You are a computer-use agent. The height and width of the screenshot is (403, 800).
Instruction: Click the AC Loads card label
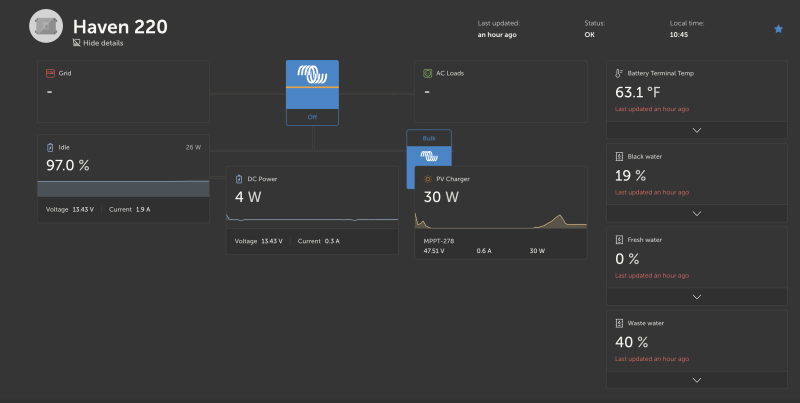[450, 73]
